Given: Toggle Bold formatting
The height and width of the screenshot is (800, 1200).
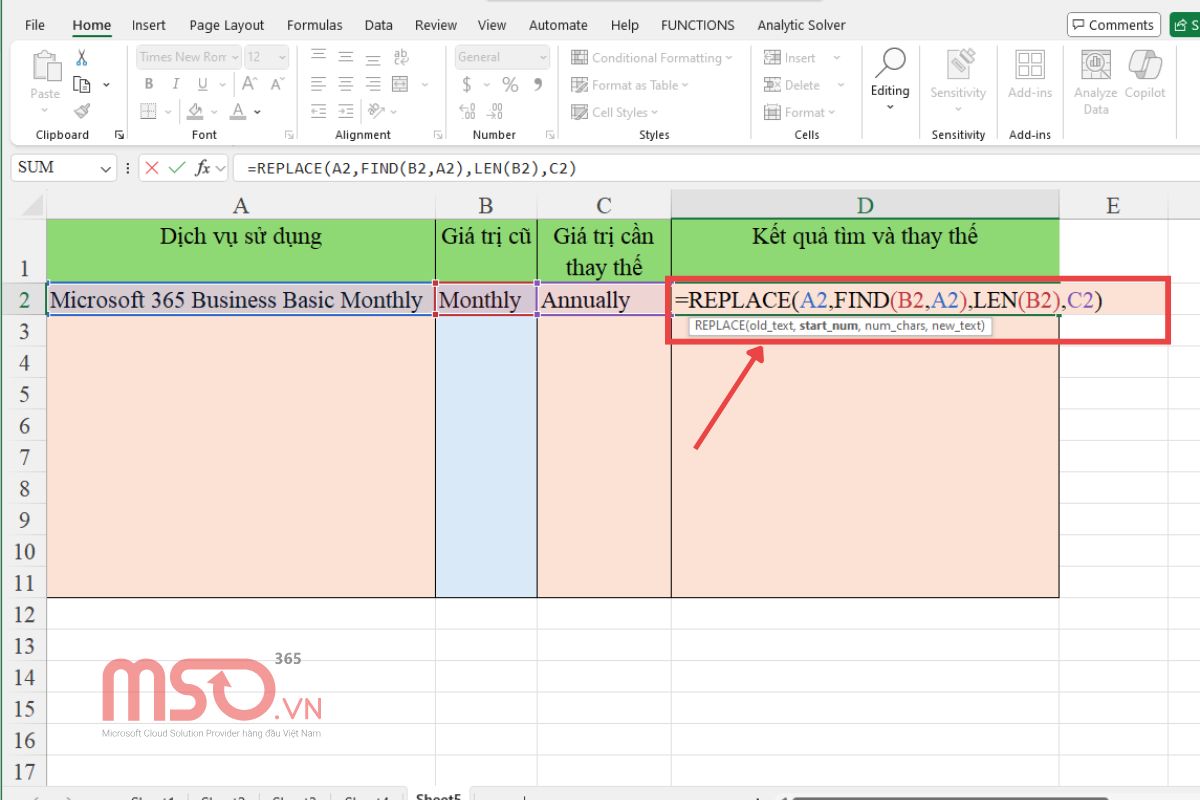Looking at the screenshot, I should click(x=149, y=84).
